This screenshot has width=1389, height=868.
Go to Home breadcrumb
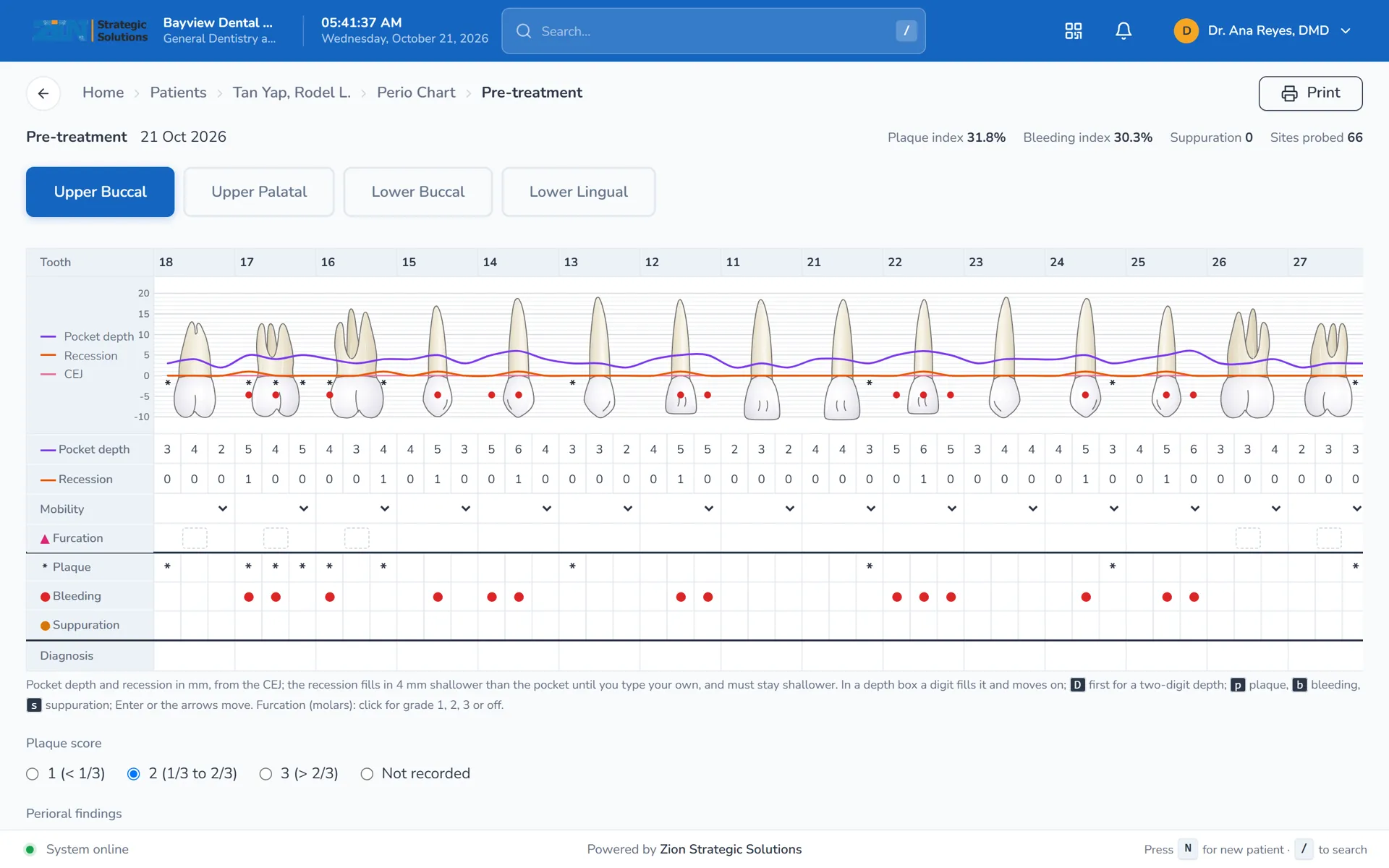point(103,93)
